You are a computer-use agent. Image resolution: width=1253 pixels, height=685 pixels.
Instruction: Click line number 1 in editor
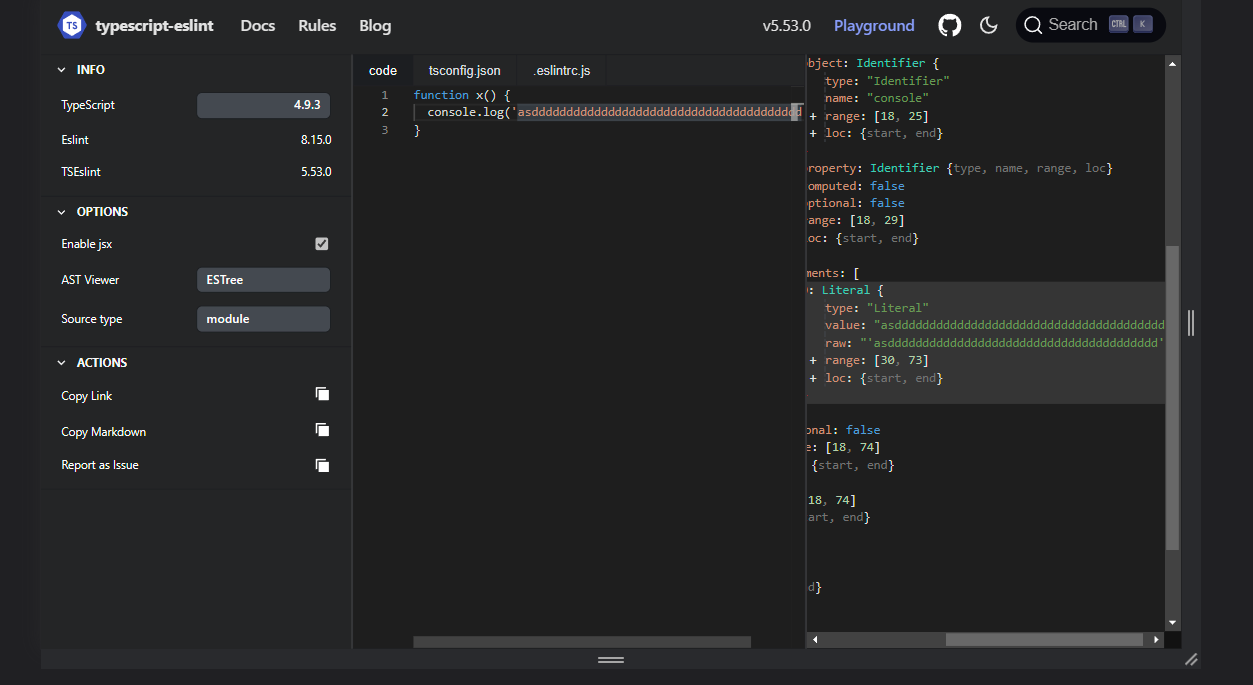tap(384, 95)
